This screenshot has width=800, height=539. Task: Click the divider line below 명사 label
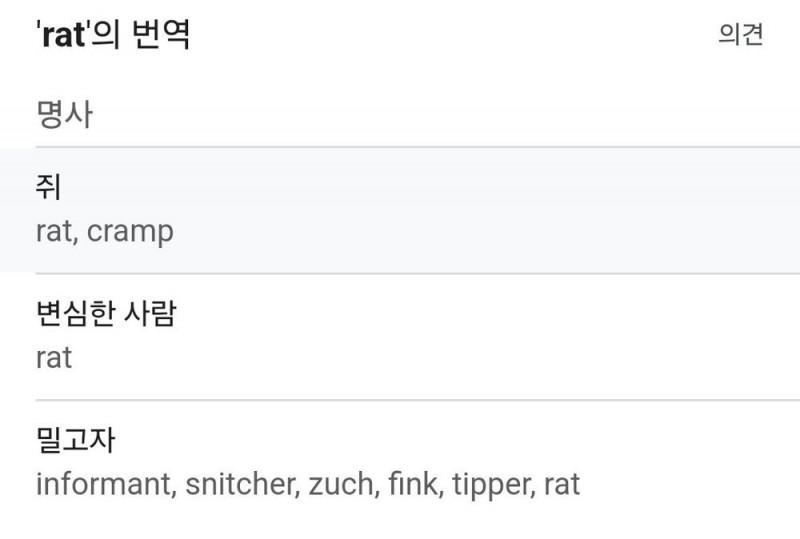tap(400, 147)
